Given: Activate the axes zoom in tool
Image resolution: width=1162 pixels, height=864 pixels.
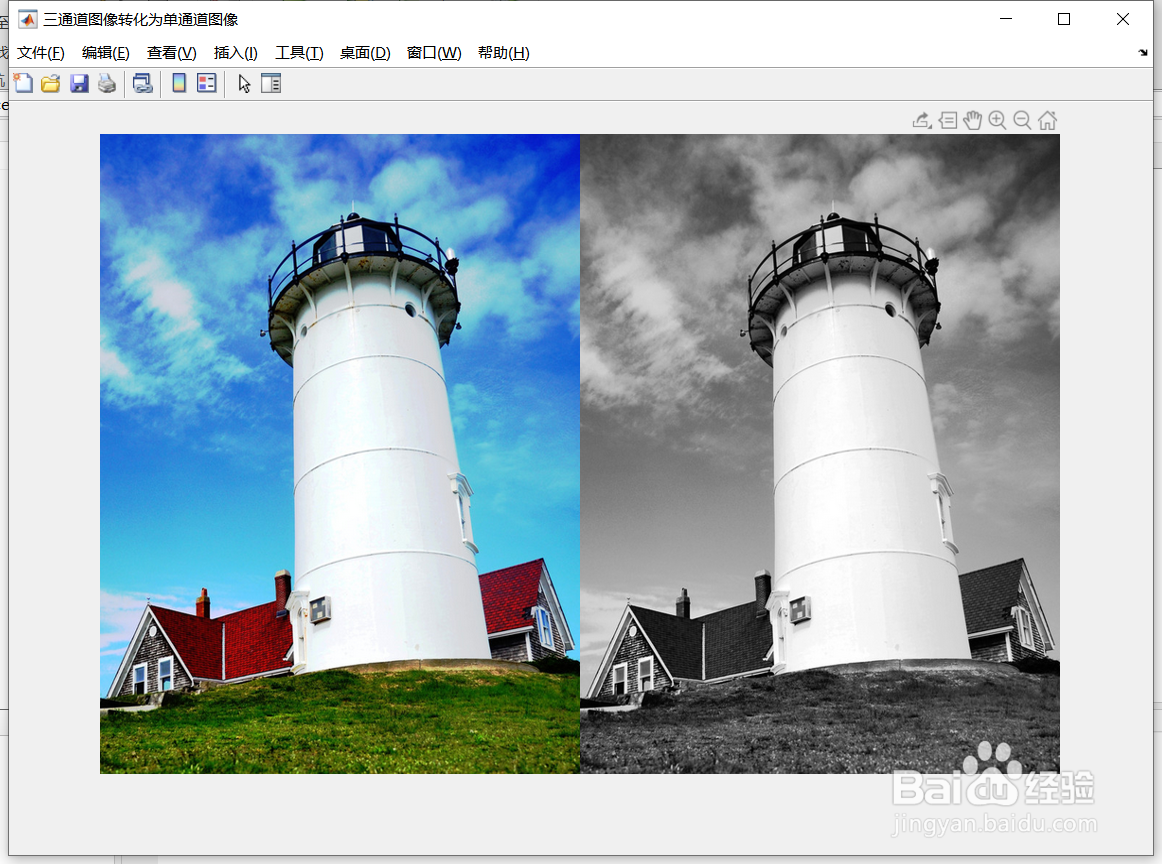Looking at the screenshot, I should pos(997,120).
